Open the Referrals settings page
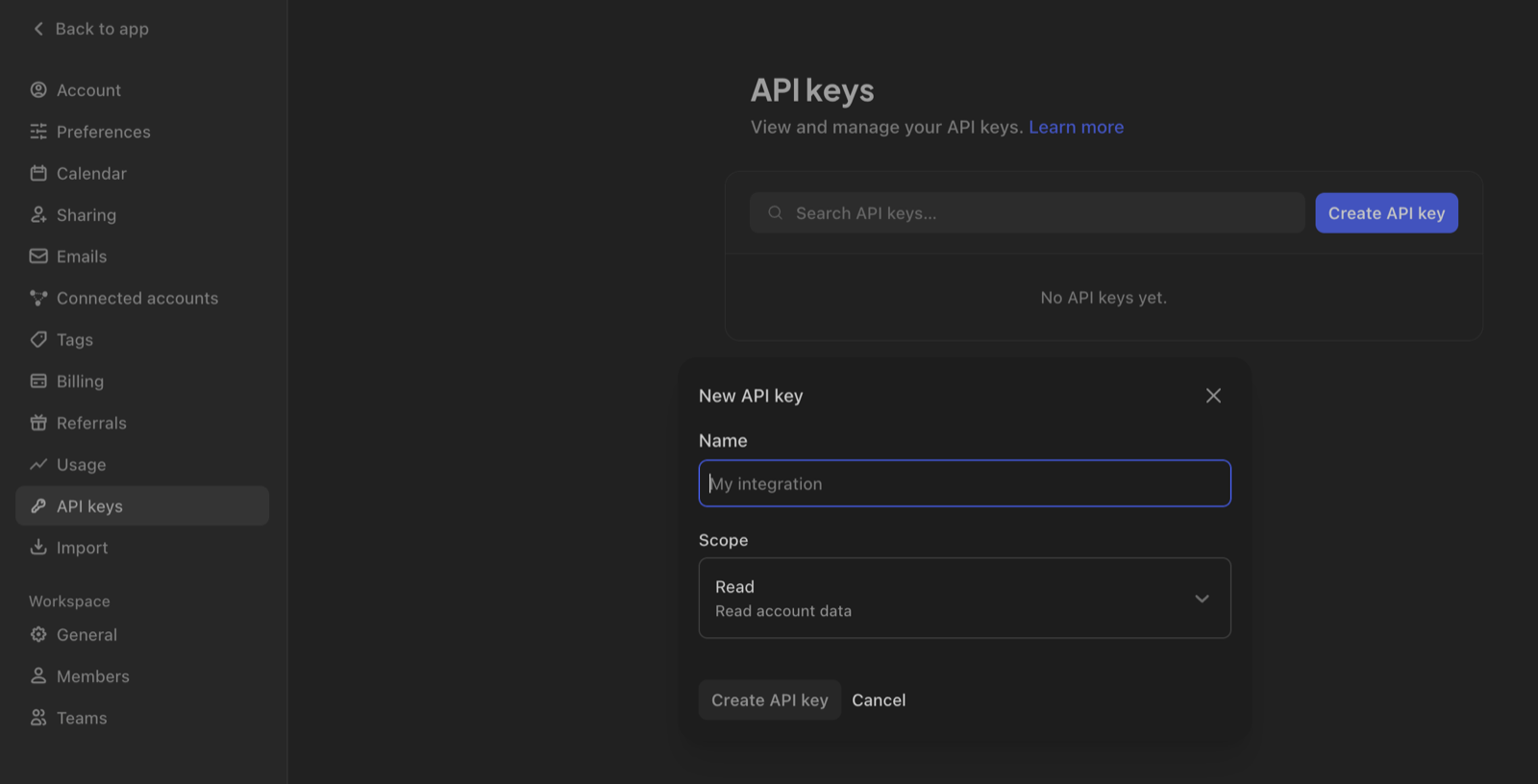Screen dimensions: 1538x784 click(142, 423)
